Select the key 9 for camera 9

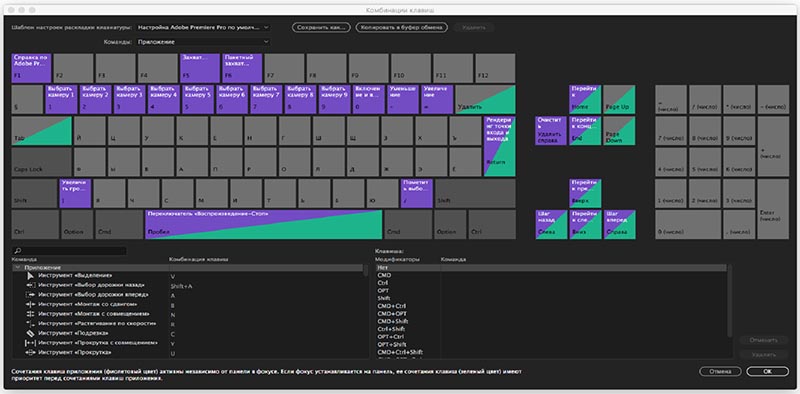point(335,100)
